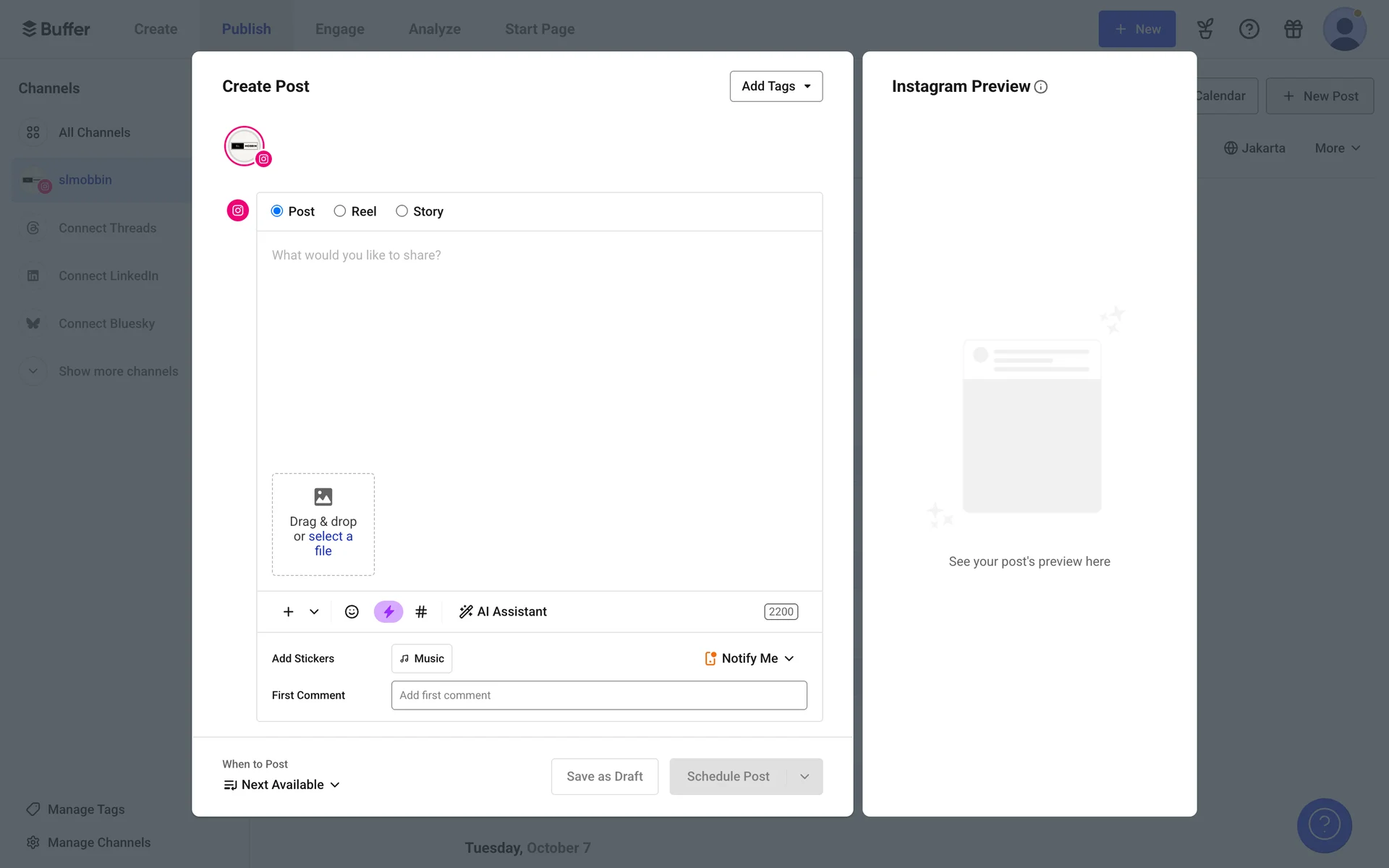The image size is (1389, 868).
Task: Click Save as Draft button
Action: tap(604, 776)
